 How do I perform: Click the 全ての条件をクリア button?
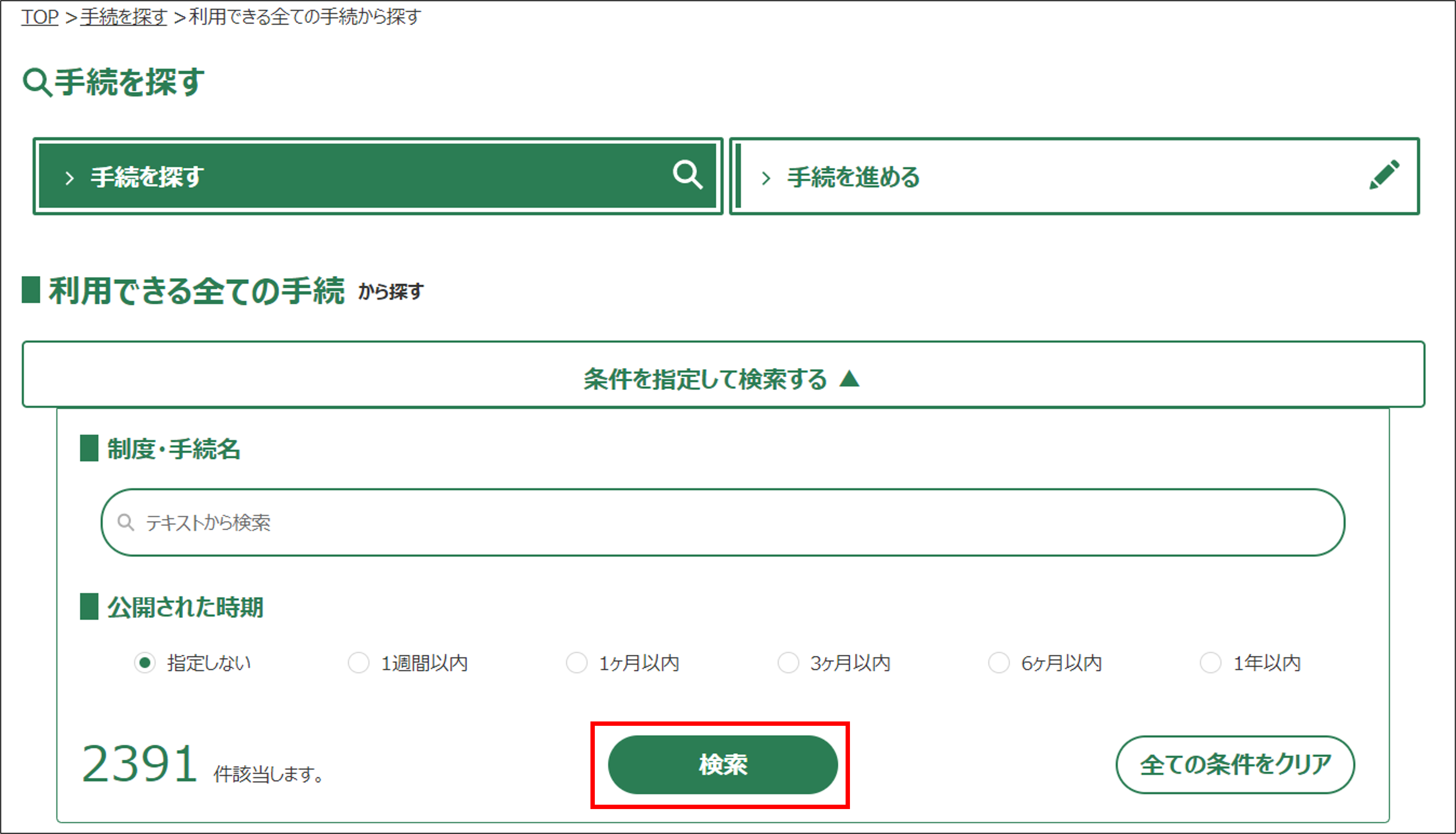[x=1235, y=765]
